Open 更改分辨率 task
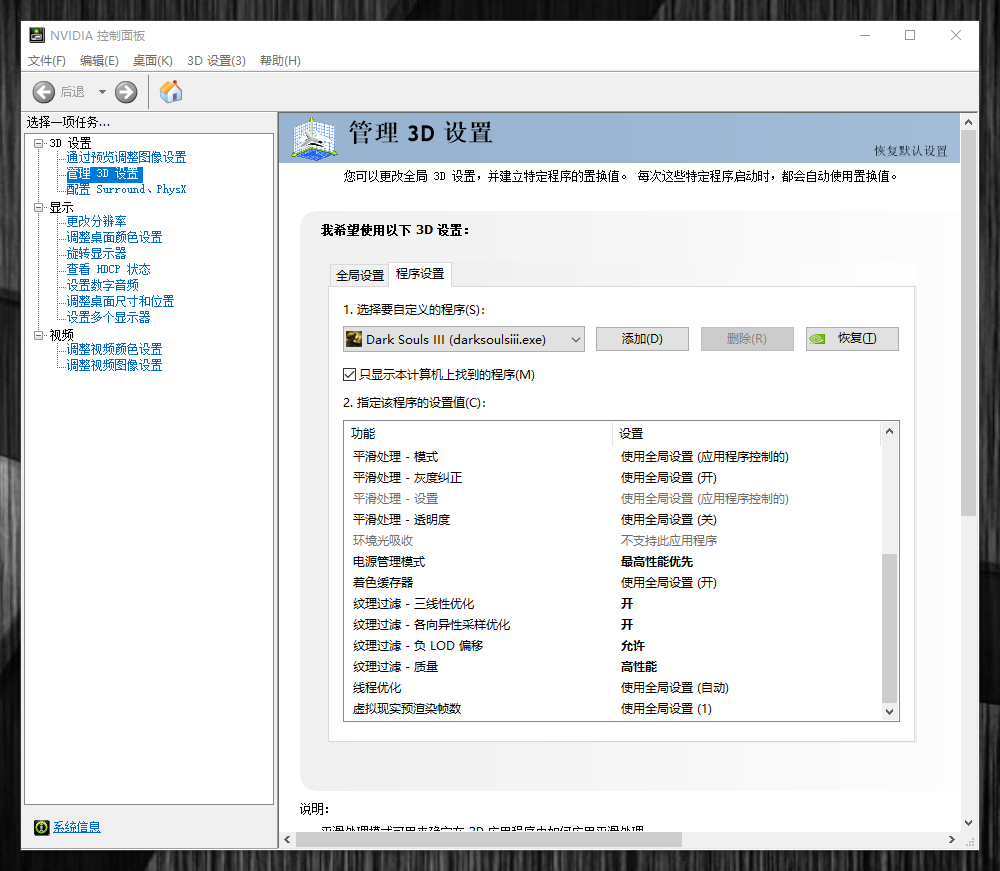 coord(96,221)
